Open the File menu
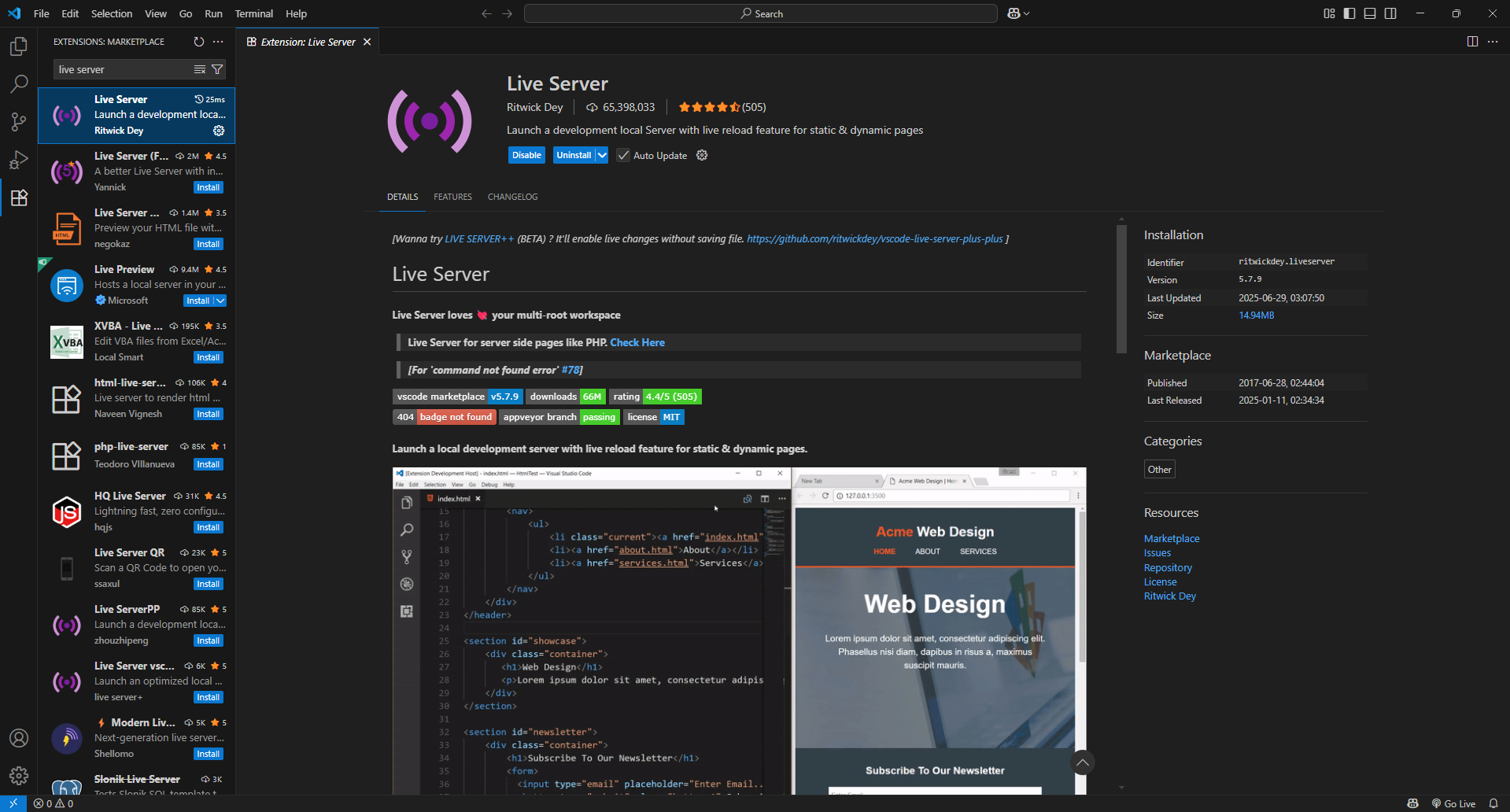The width and height of the screenshot is (1510, 812). coord(42,13)
